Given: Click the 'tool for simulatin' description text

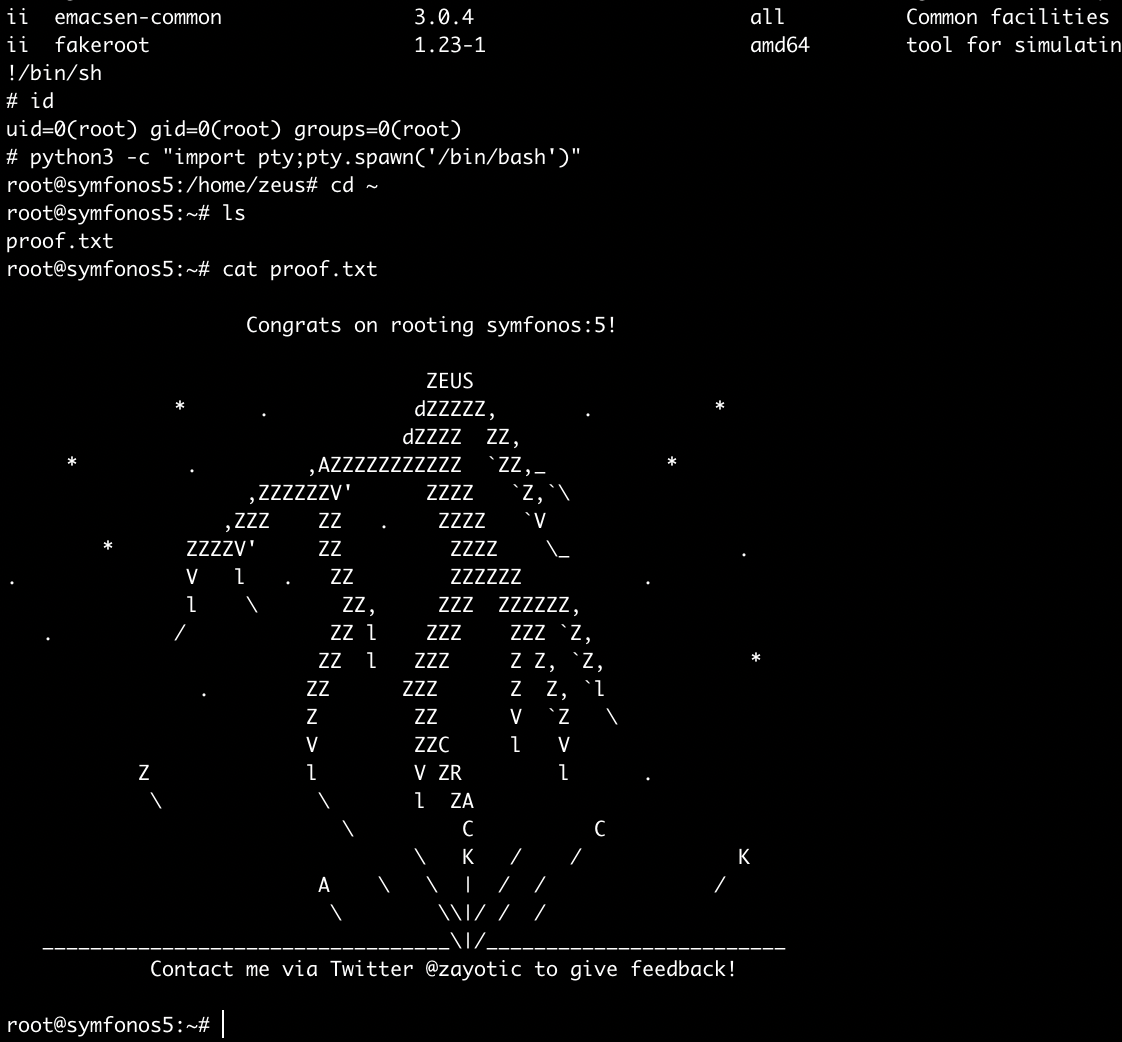Looking at the screenshot, I should tap(1013, 45).
